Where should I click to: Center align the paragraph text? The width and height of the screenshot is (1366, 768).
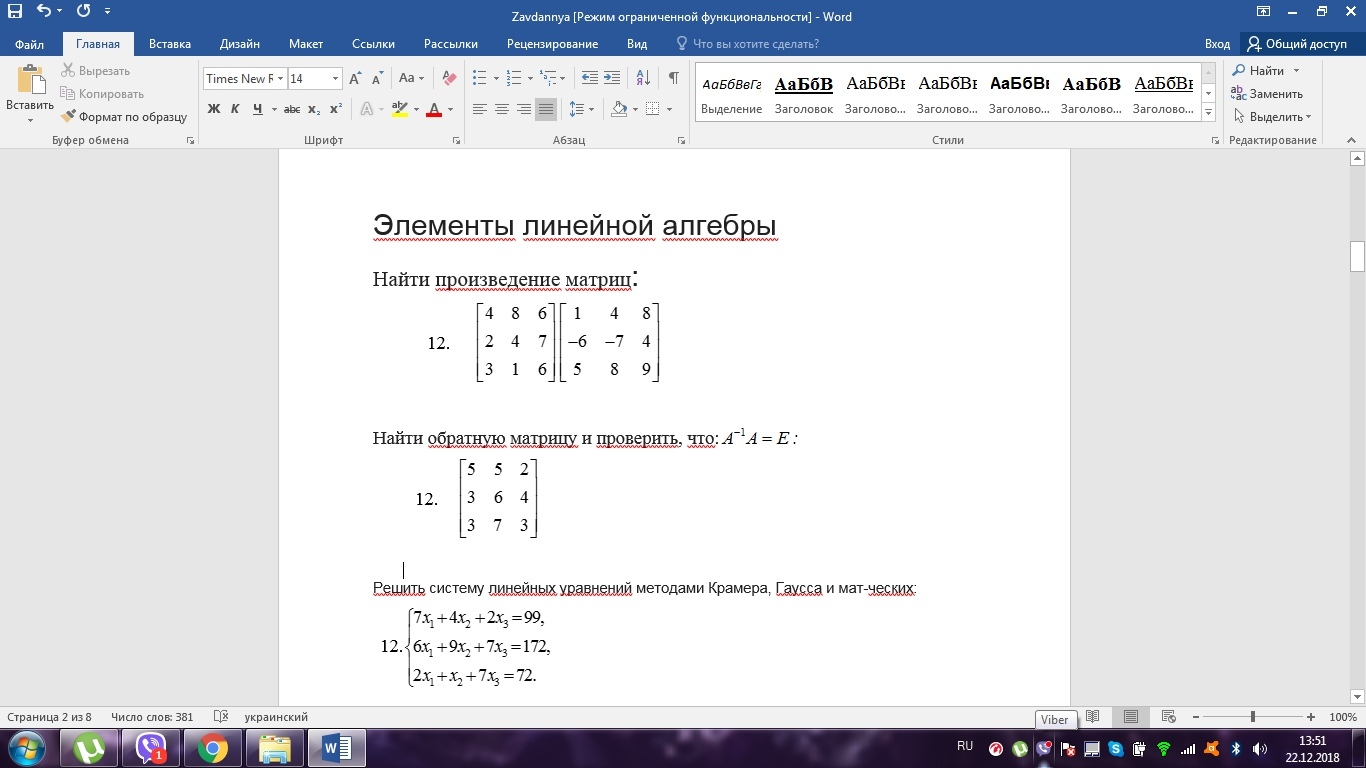click(502, 109)
